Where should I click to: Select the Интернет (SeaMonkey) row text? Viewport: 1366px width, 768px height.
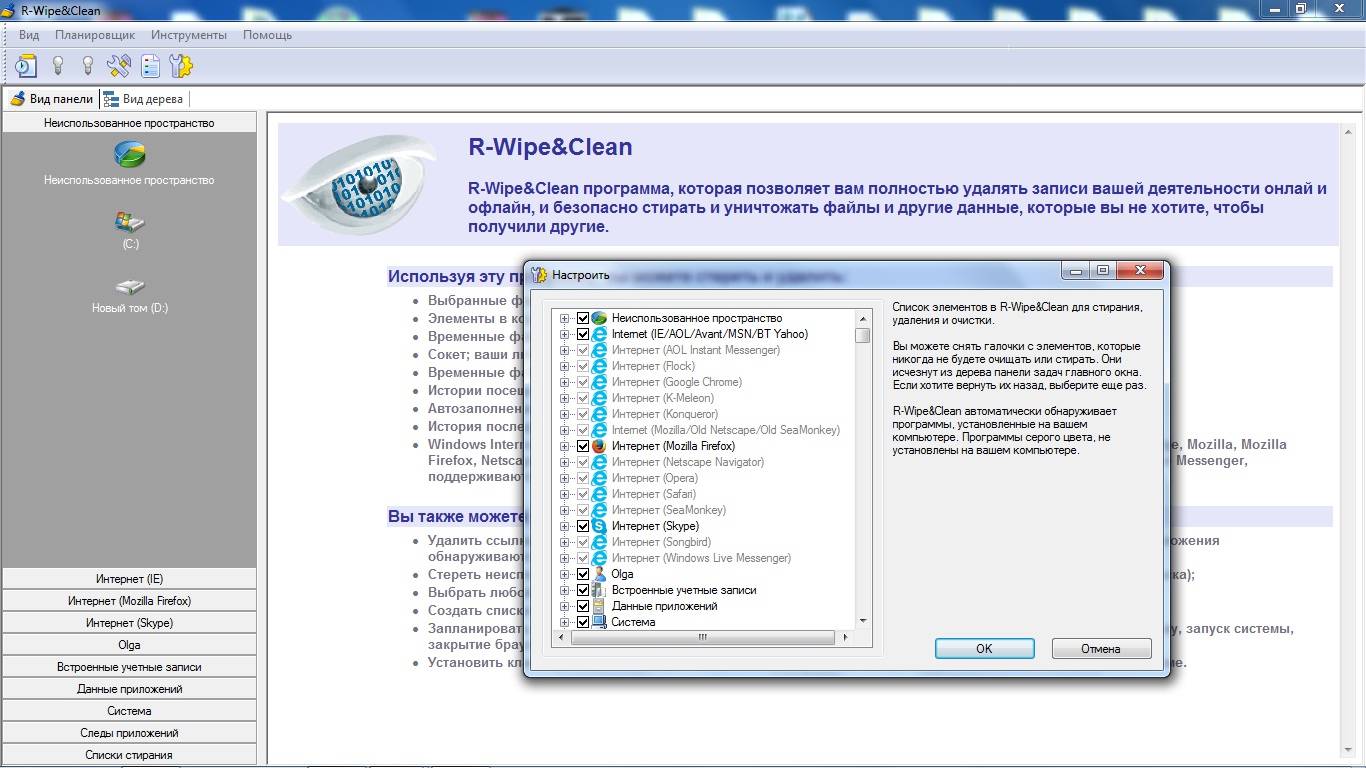pos(668,510)
